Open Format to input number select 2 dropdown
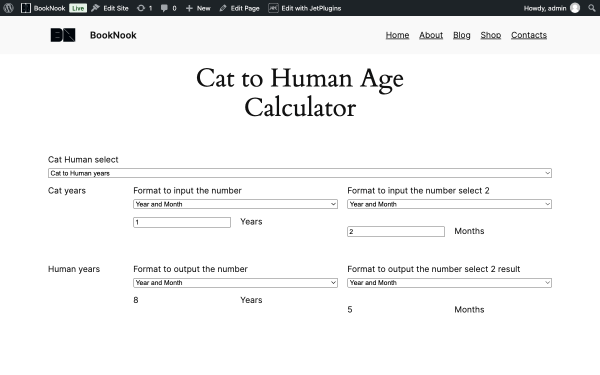The image size is (600, 375). 449,204
